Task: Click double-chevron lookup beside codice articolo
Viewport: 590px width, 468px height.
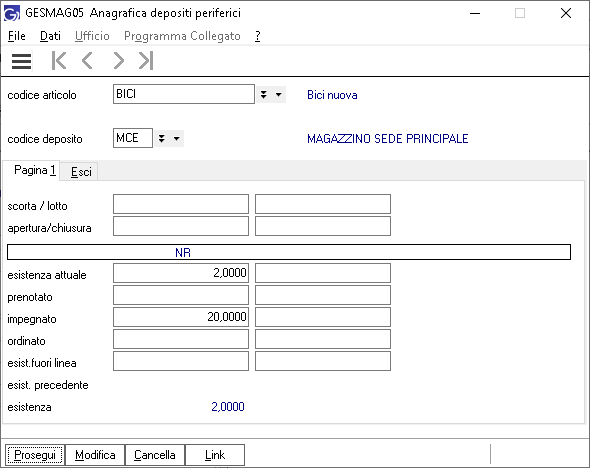Action: coord(264,94)
